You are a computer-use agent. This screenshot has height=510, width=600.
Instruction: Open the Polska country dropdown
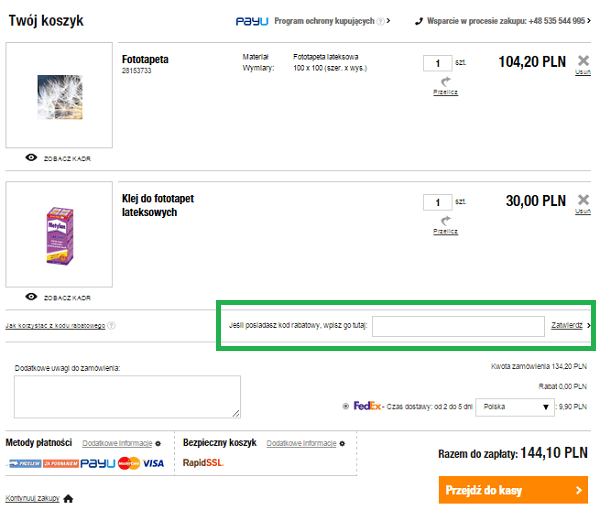pos(516,406)
